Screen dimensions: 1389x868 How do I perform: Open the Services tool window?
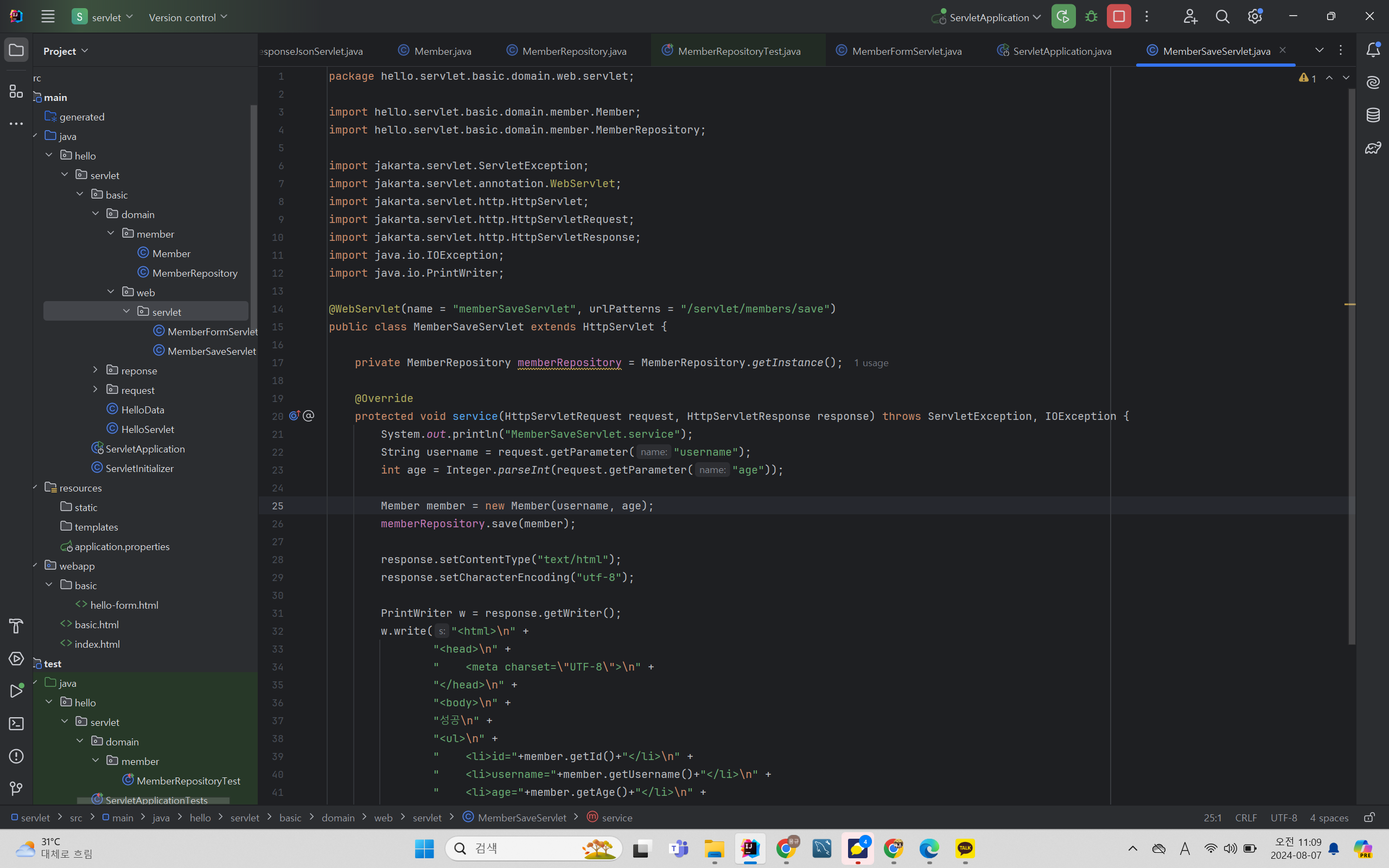click(x=16, y=659)
